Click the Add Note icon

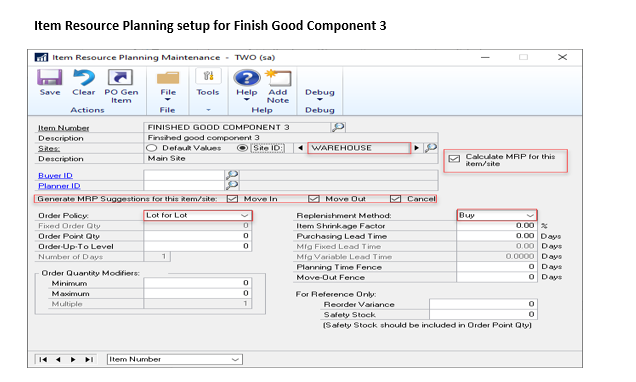click(x=278, y=77)
